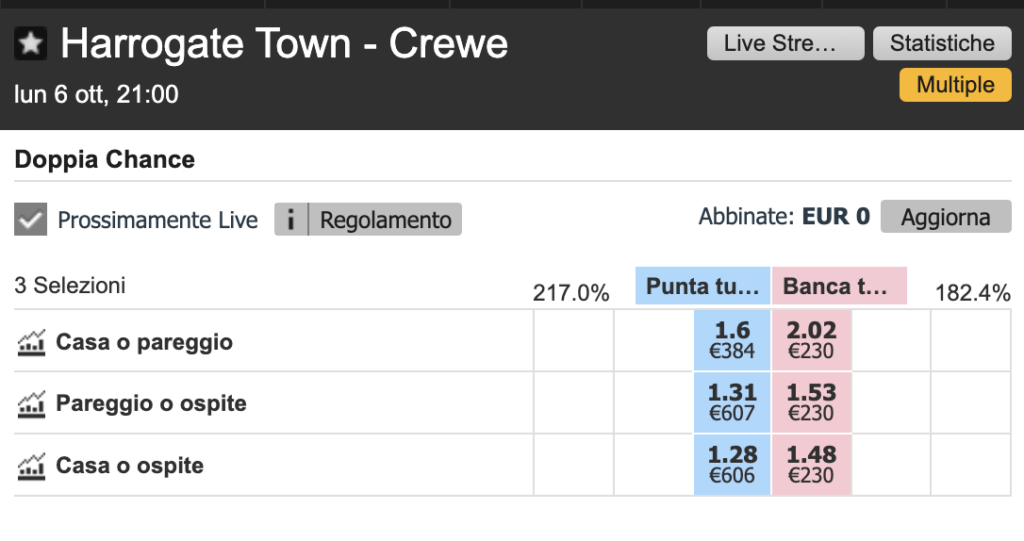Click the Banca tutto column header
1024x541 pixels.
pyautogui.click(x=838, y=287)
